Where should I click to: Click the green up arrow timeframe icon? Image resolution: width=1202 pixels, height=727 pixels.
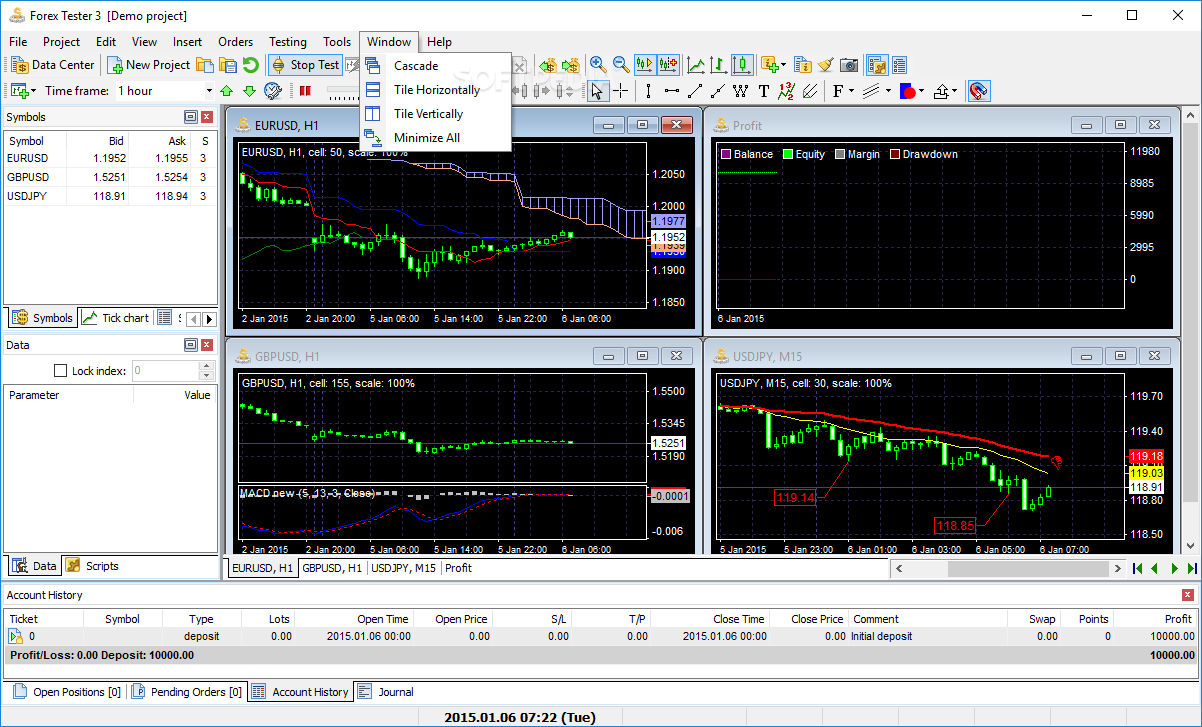point(227,91)
